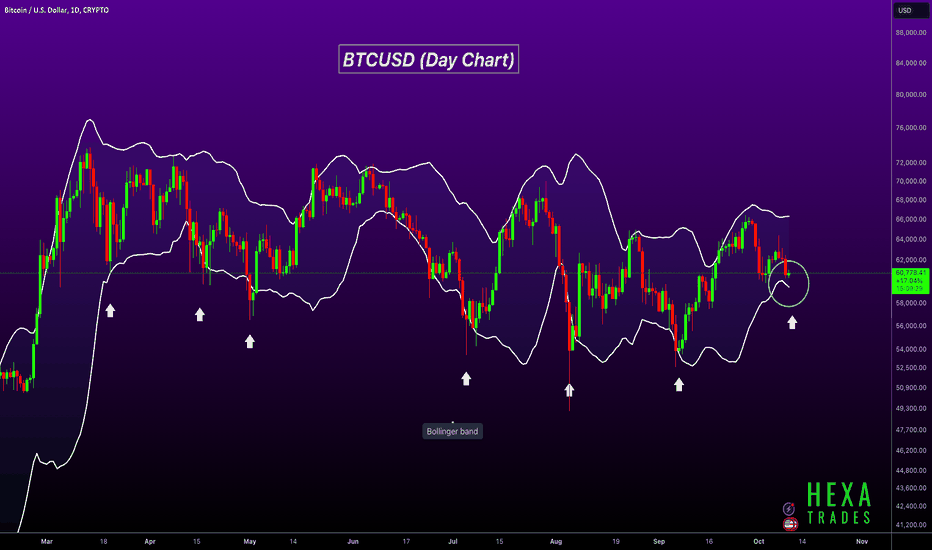Click the 80,000.00 price axis label
932x550 pixels.
coord(911,95)
